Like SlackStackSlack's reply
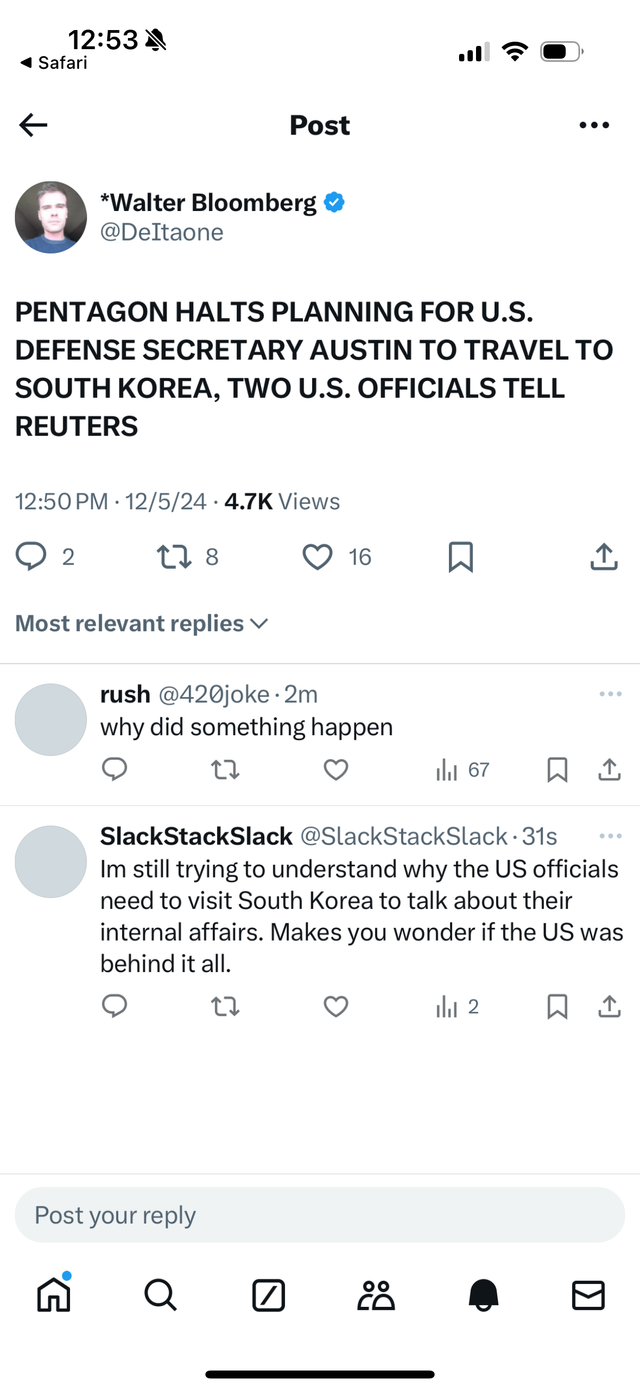The height and width of the screenshot is (1391, 640). [x=336, y=1007]
